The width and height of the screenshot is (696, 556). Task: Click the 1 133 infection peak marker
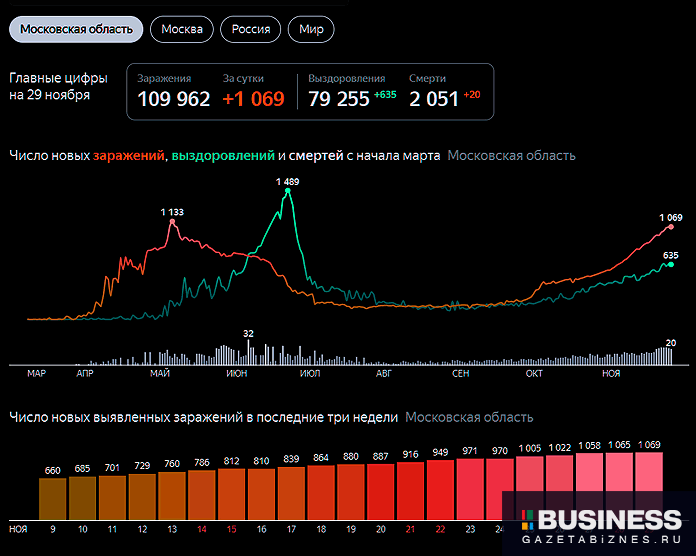pyautogui.click(x=172, y=222)
